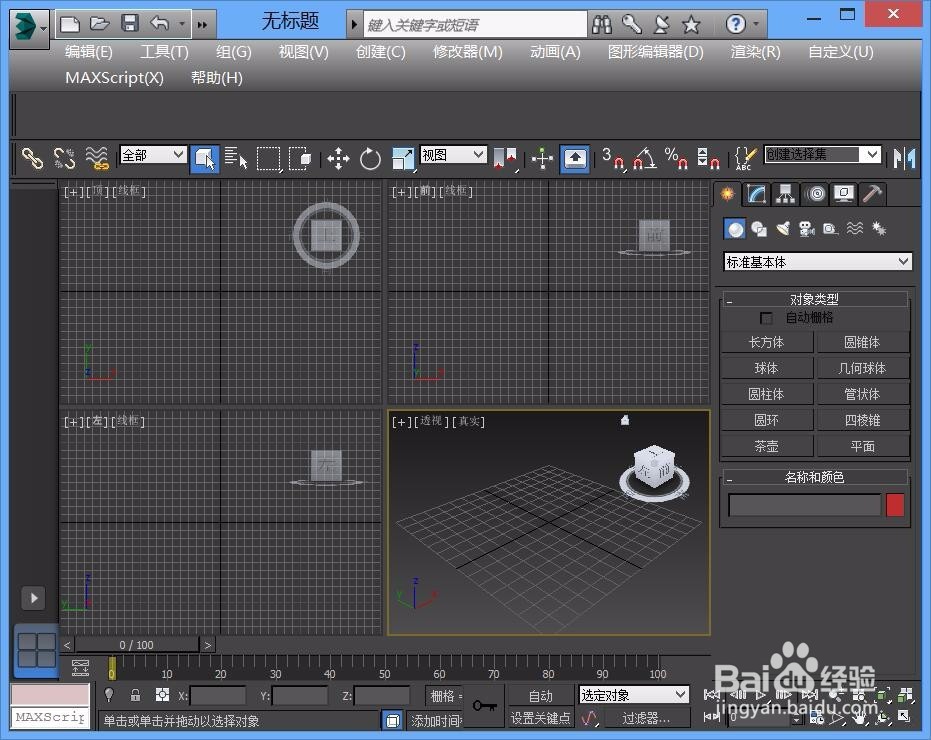The height and width of the screenshot is (740, 931).
Task: Toggle the Spinner Snap button
Action: (x=708, y=159)
